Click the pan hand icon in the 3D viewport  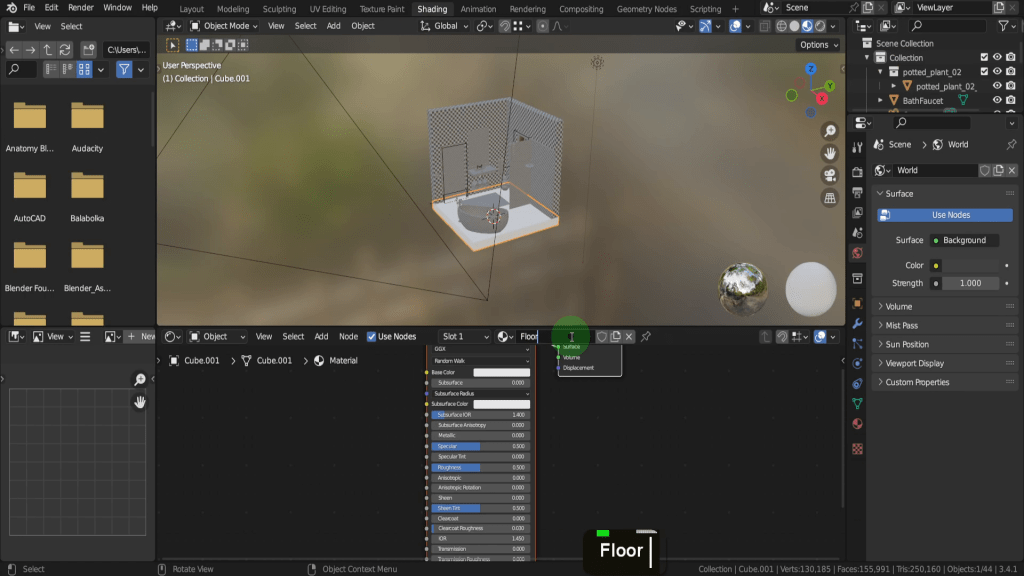[830, 153]
